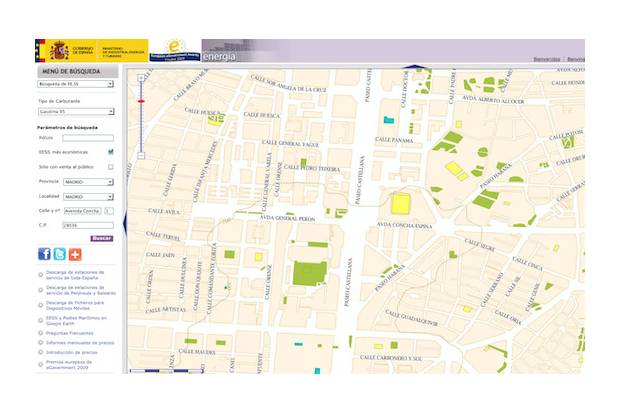The width and height of the screenshot is (620, 413).
Task: Toggle the EESS más económicas checkbox
Action: click(111, 152)
